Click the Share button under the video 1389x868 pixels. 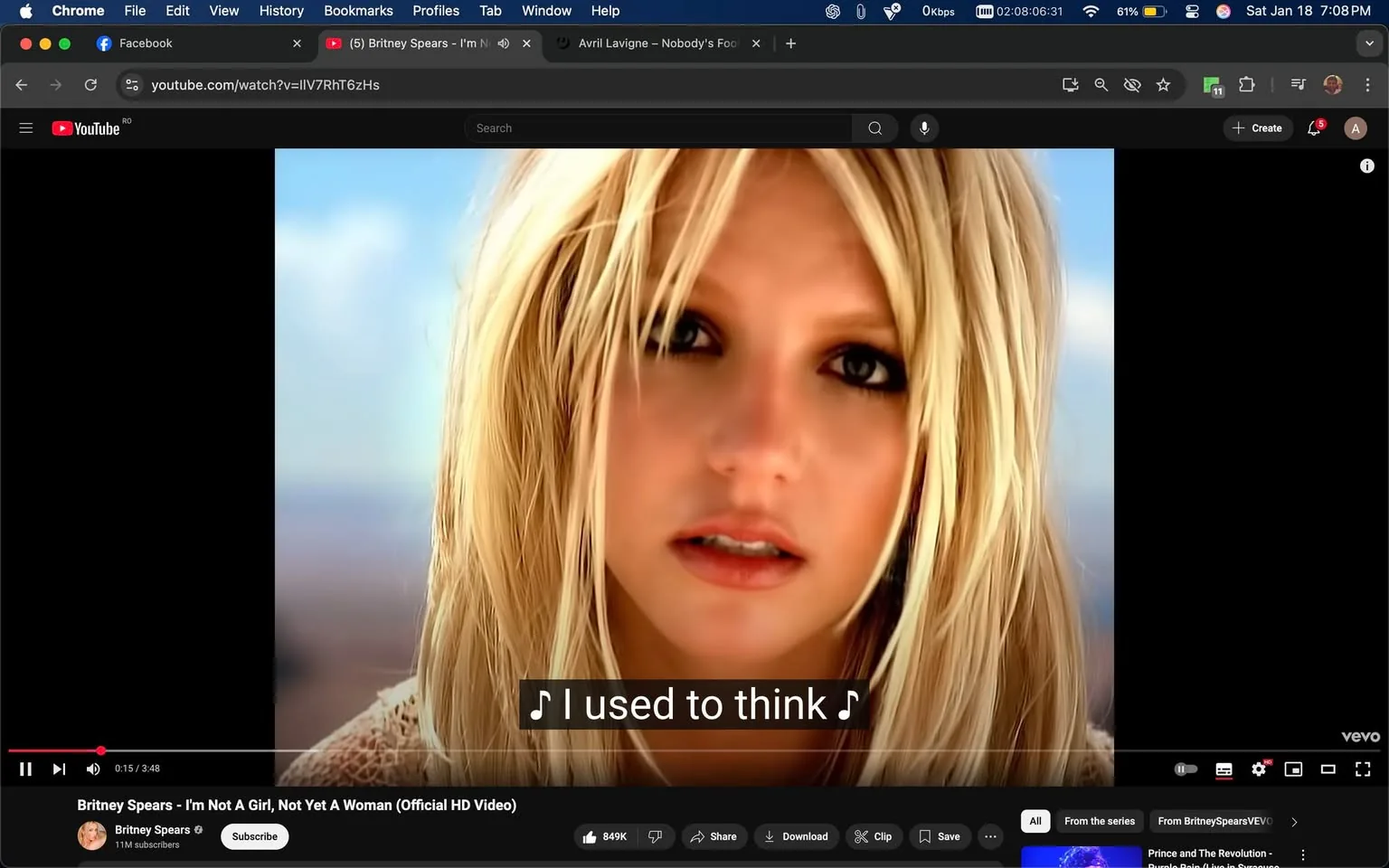click(x=713, y=835)
